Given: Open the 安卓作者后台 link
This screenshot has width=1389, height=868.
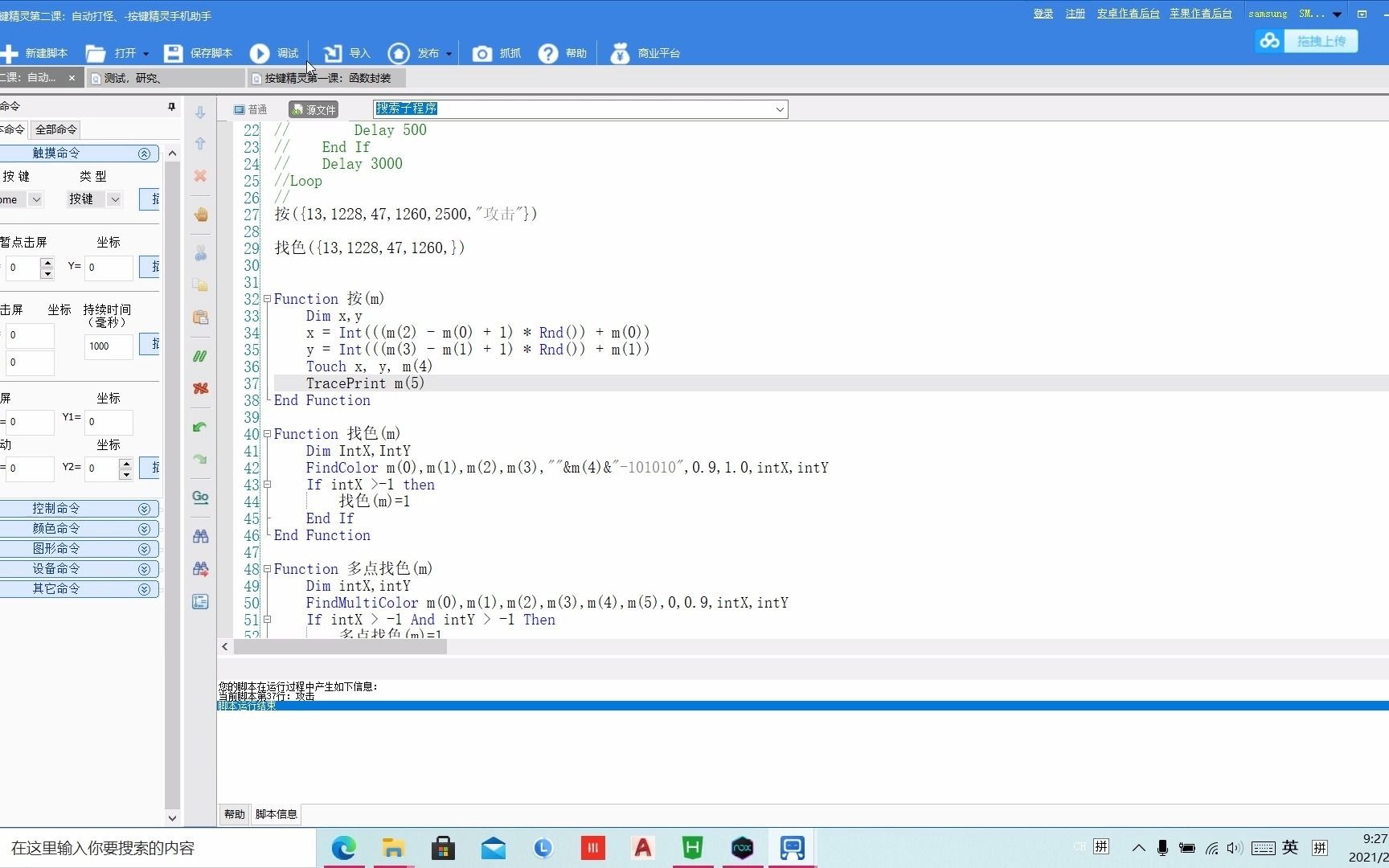Looking at the screenshot, I should (x=1128, y=14).
